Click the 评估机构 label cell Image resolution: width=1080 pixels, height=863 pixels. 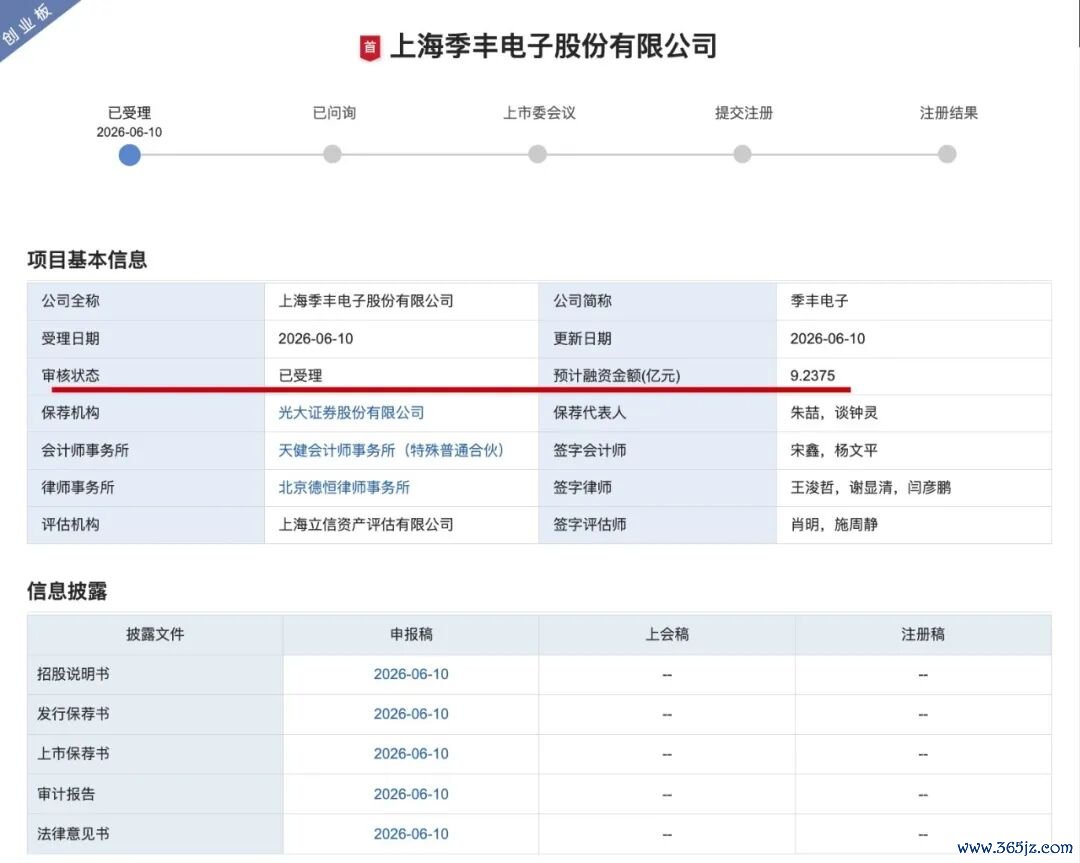point(145,525)
